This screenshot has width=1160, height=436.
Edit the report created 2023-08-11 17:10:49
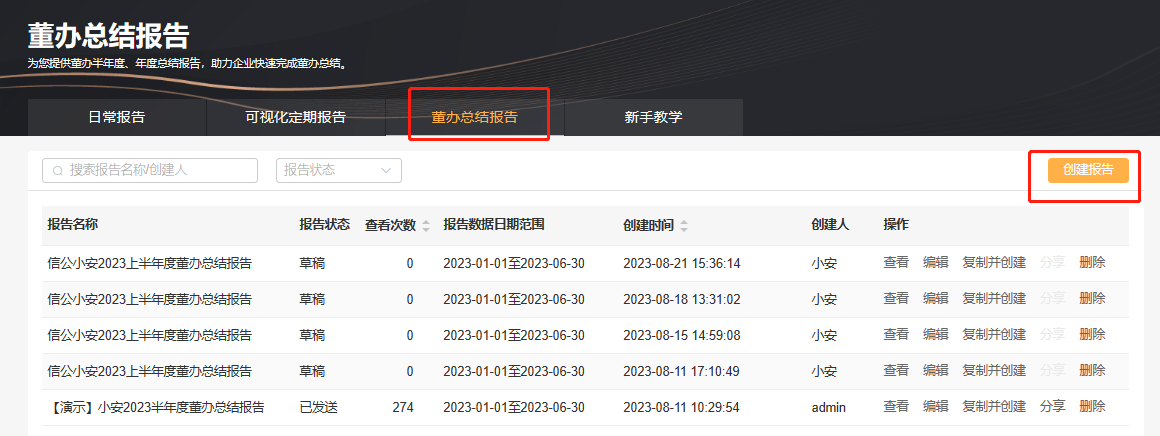click(936, 371)
